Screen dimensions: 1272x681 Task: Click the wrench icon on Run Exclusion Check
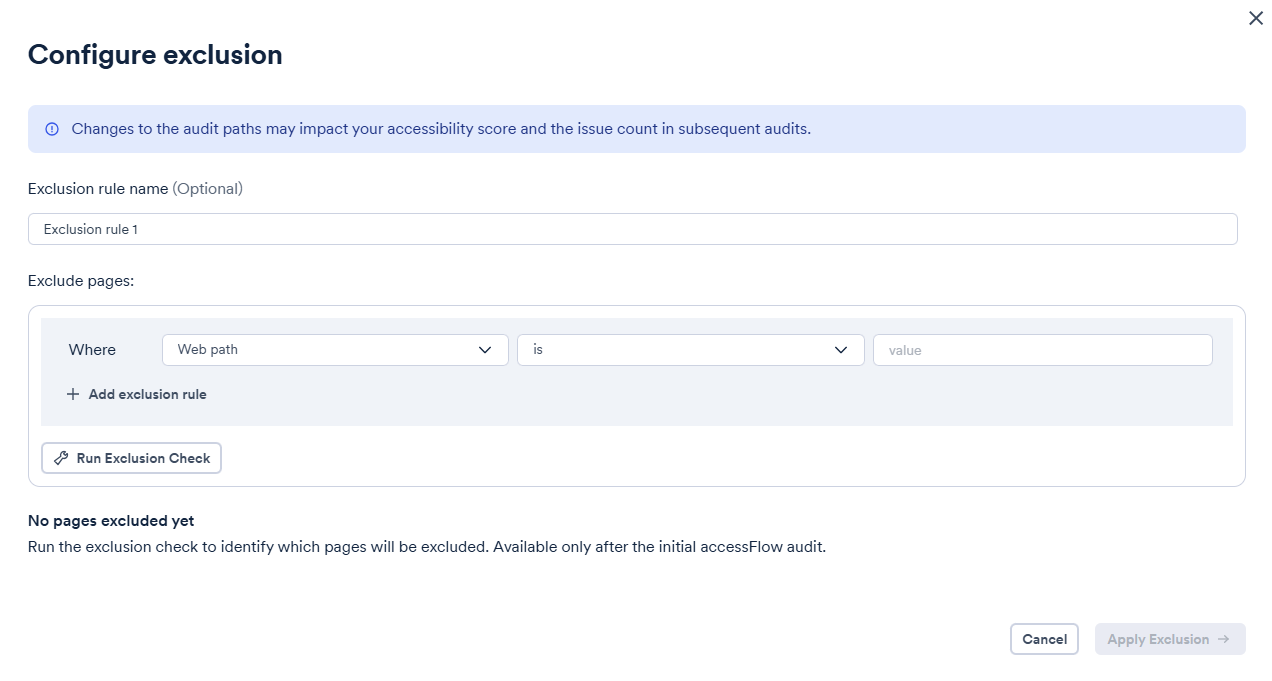coord(60,458)
